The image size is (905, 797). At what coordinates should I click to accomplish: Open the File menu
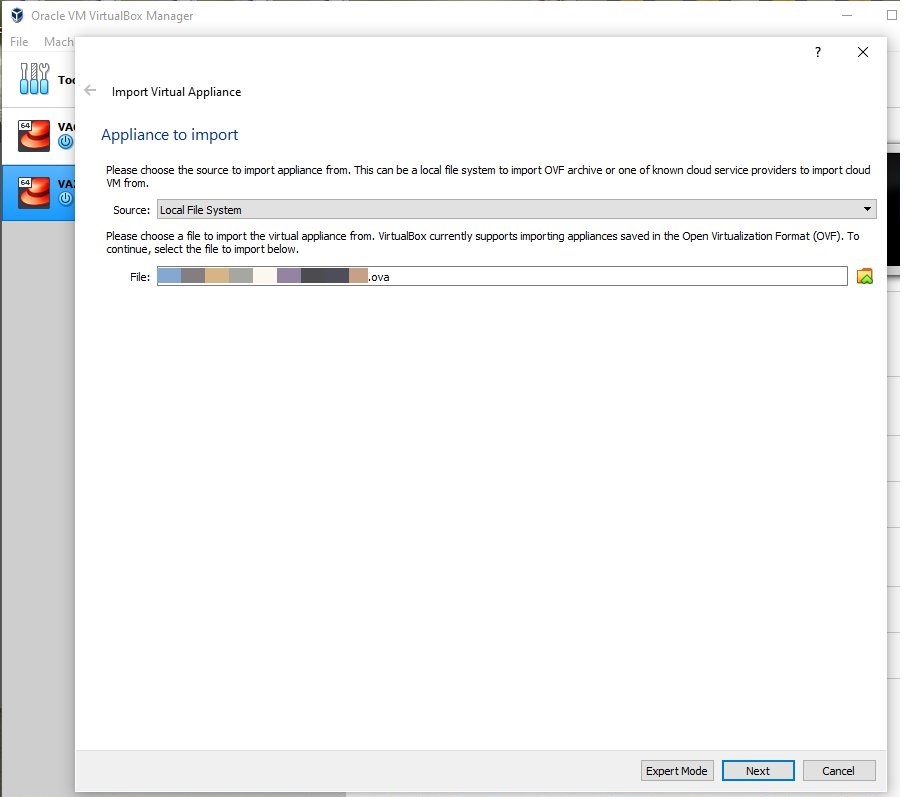(x=19, y=42)
